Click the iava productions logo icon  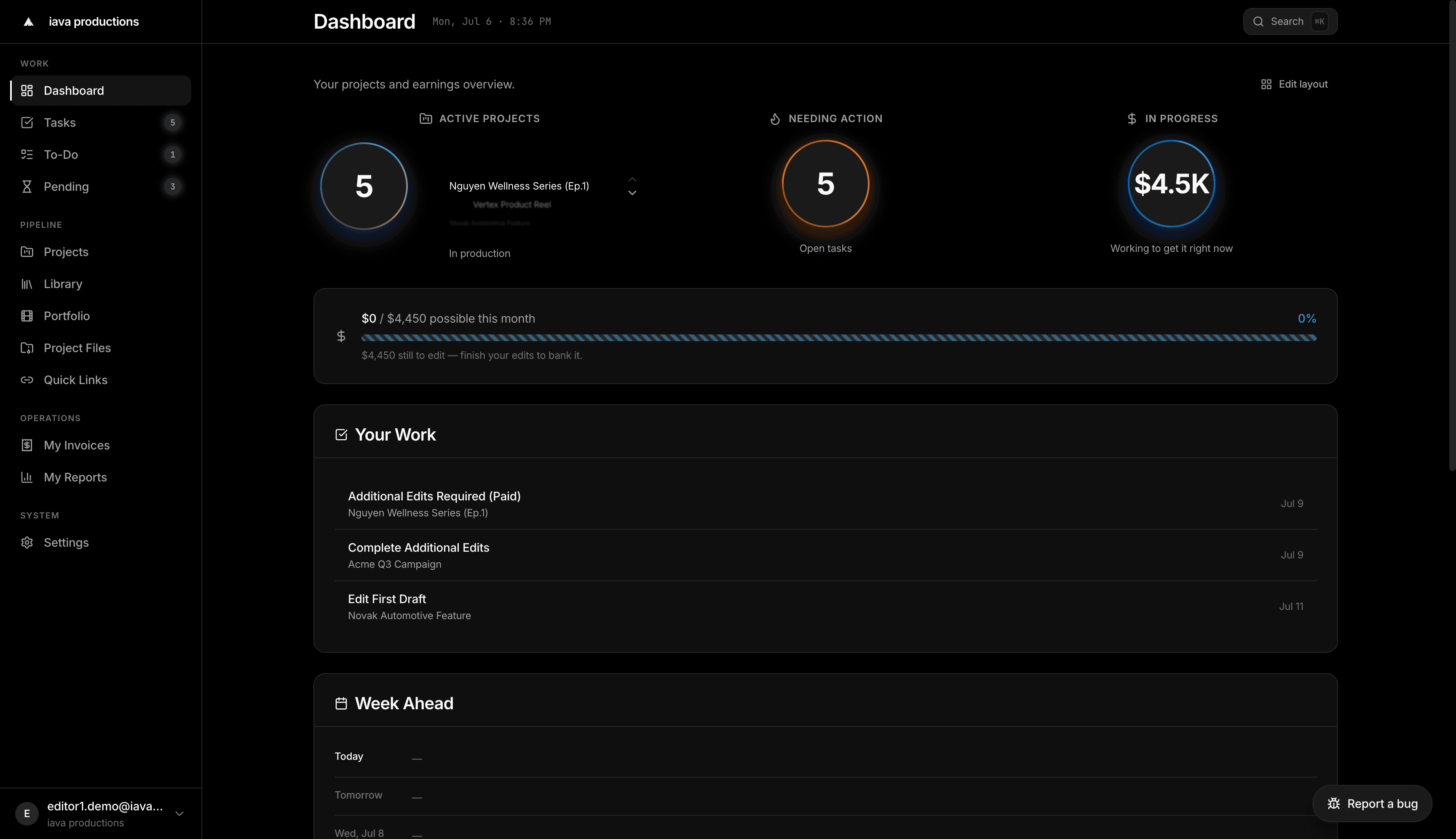pos(28,22)
